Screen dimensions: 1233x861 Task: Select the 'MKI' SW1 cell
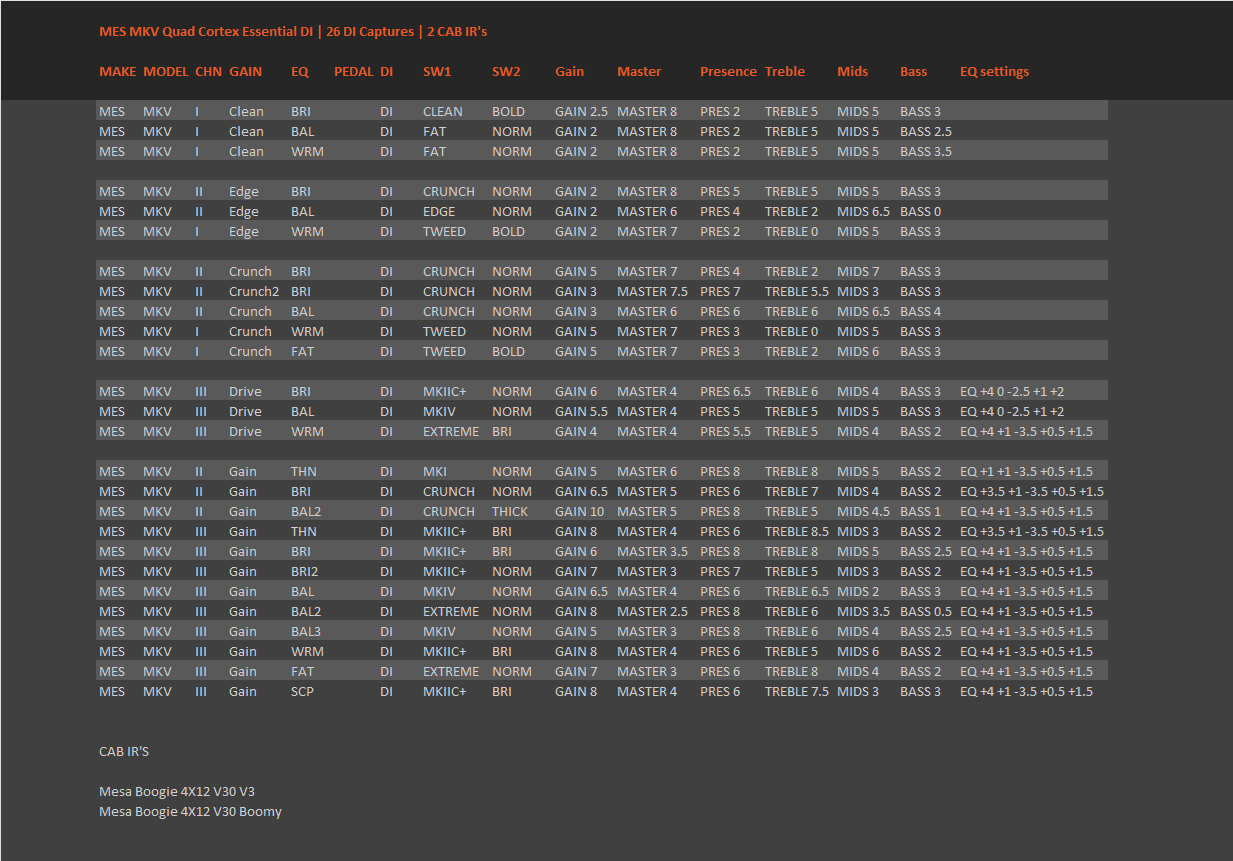tap(435, 472)
